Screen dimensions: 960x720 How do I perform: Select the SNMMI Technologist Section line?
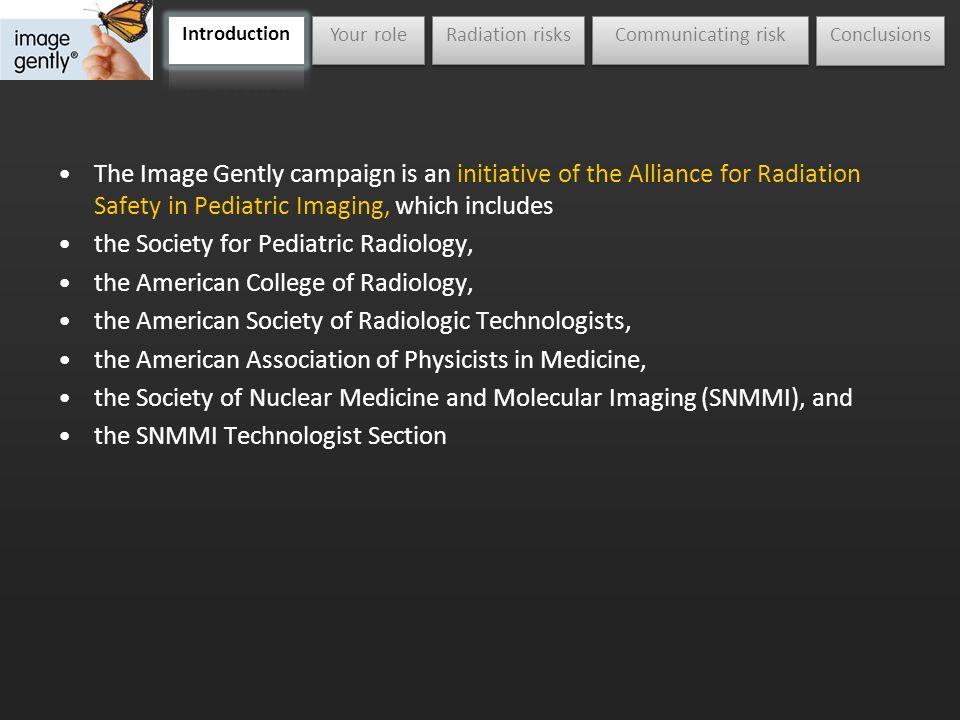[270, 436]
